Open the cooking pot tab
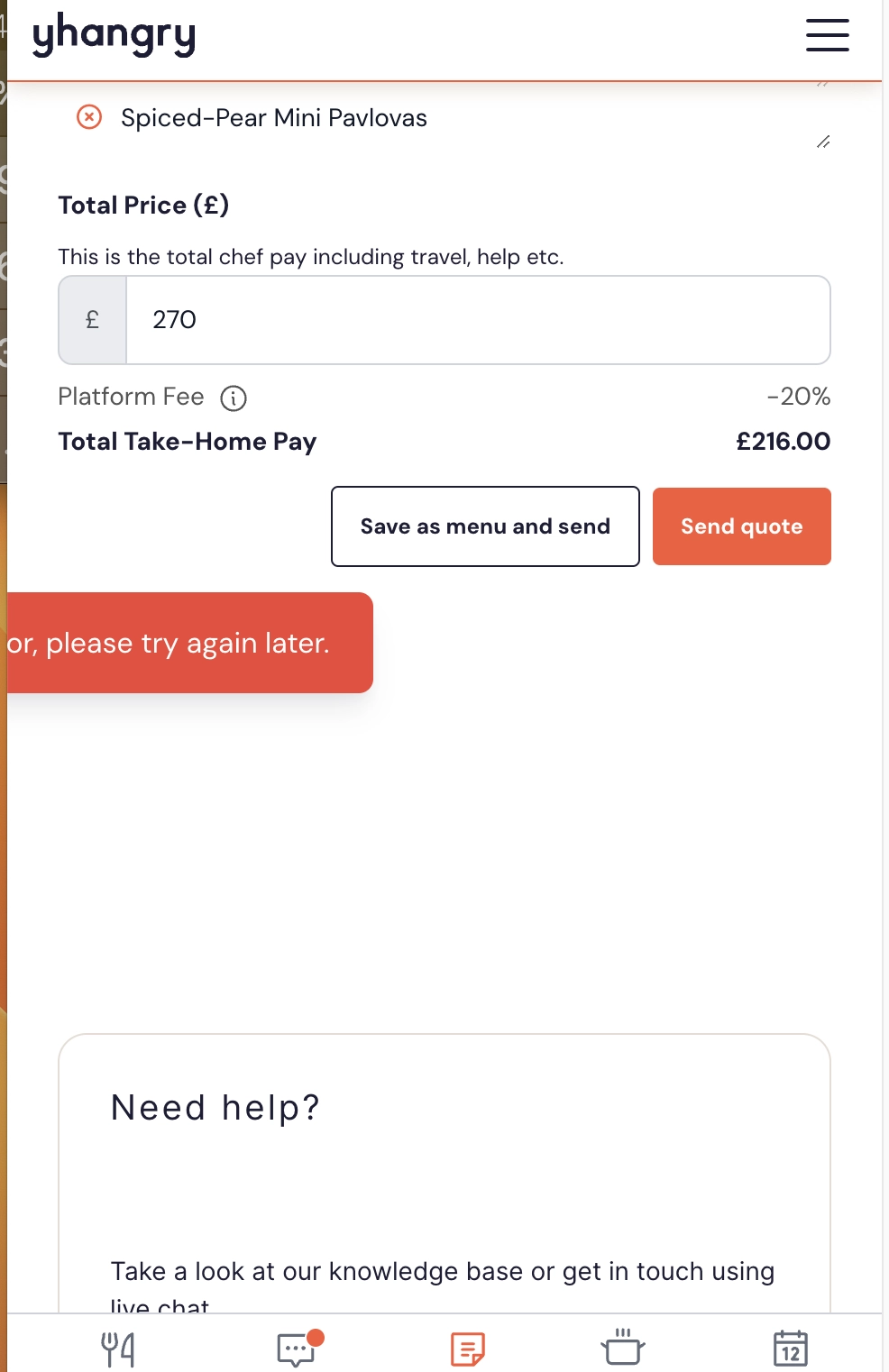 622,1347
